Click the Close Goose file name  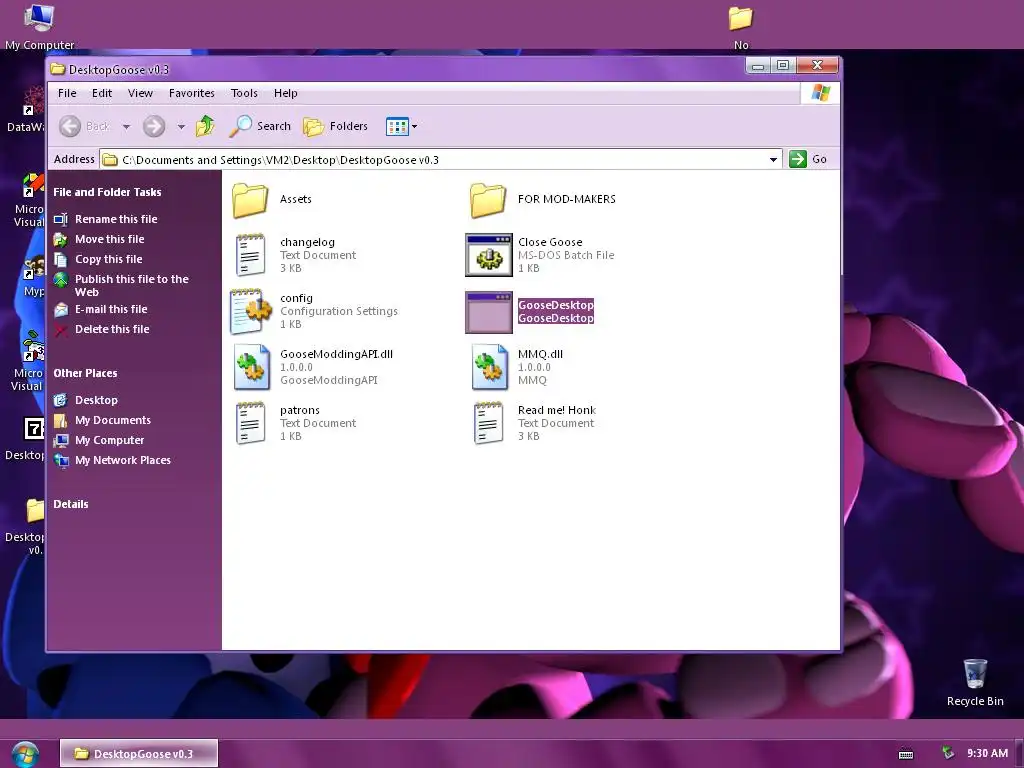point(550,242)
